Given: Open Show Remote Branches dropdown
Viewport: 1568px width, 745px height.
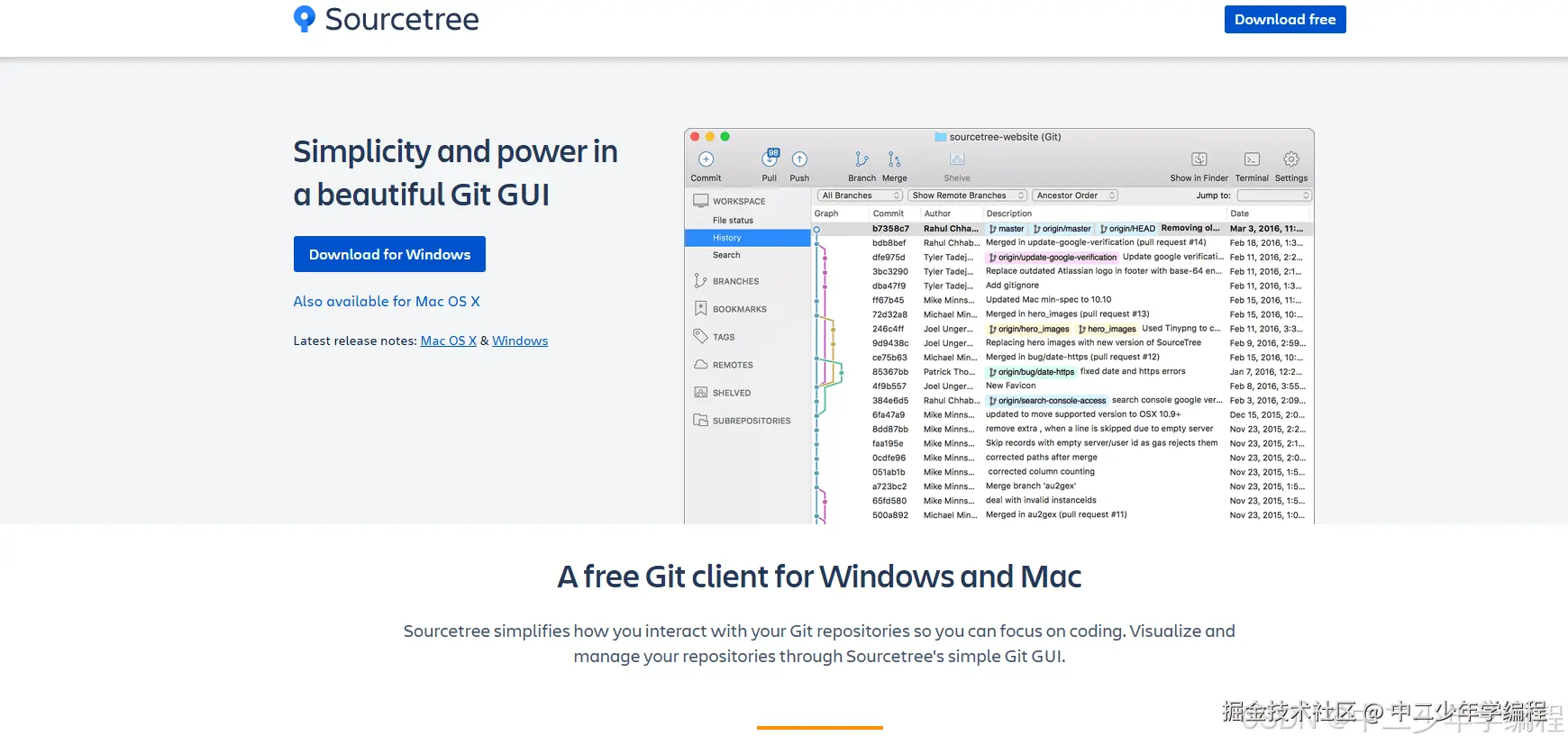Looking at the screenshot, I should click(x=968, y=195).
